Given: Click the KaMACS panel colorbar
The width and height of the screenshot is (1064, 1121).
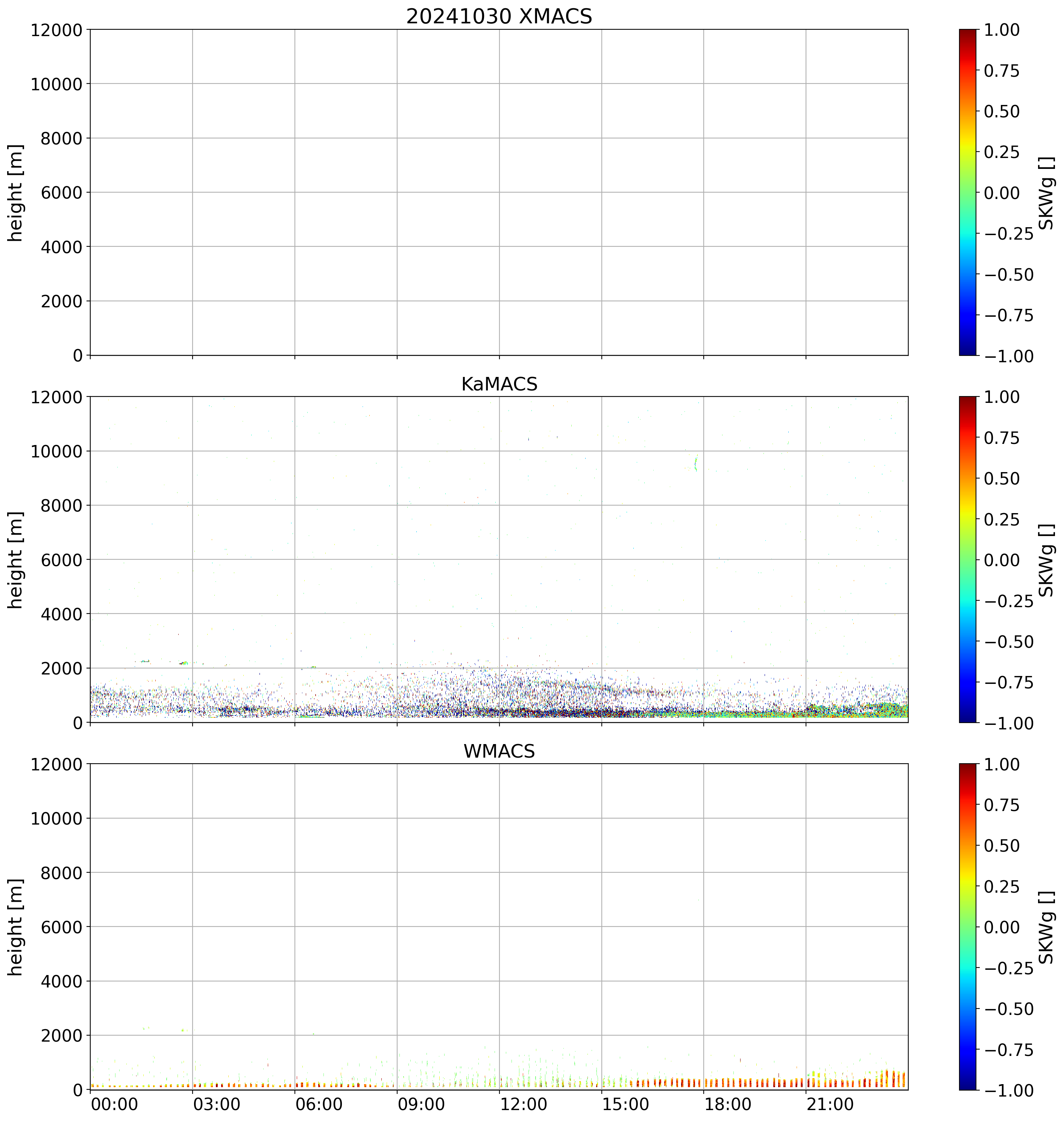Looking at the screenshot, I should [968, 559].
